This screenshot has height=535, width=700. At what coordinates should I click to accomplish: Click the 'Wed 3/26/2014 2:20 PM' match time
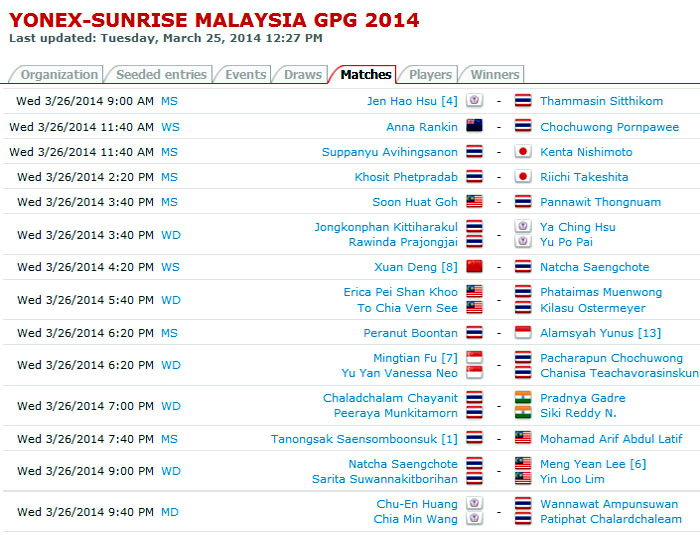coord(85,177)
